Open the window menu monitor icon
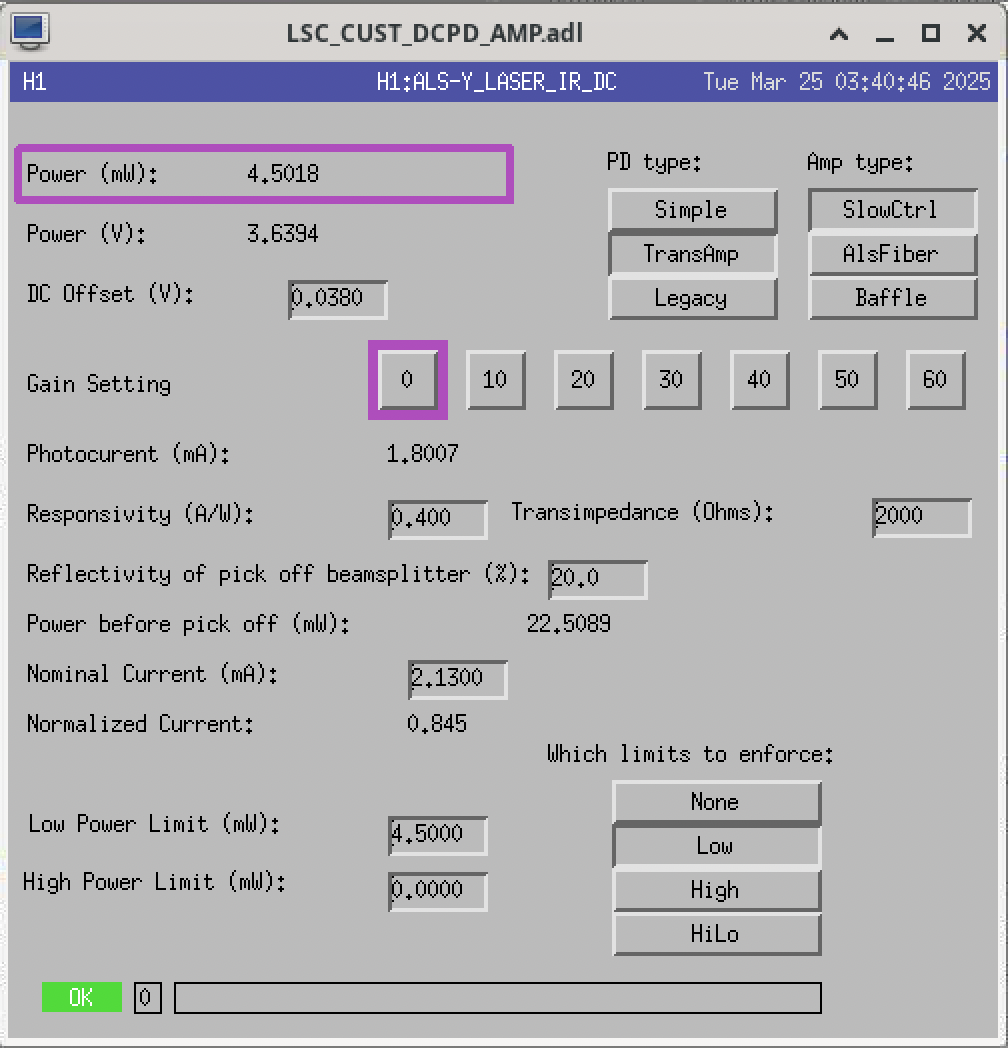The image size is (1008, 1048). tap(31, 31)
